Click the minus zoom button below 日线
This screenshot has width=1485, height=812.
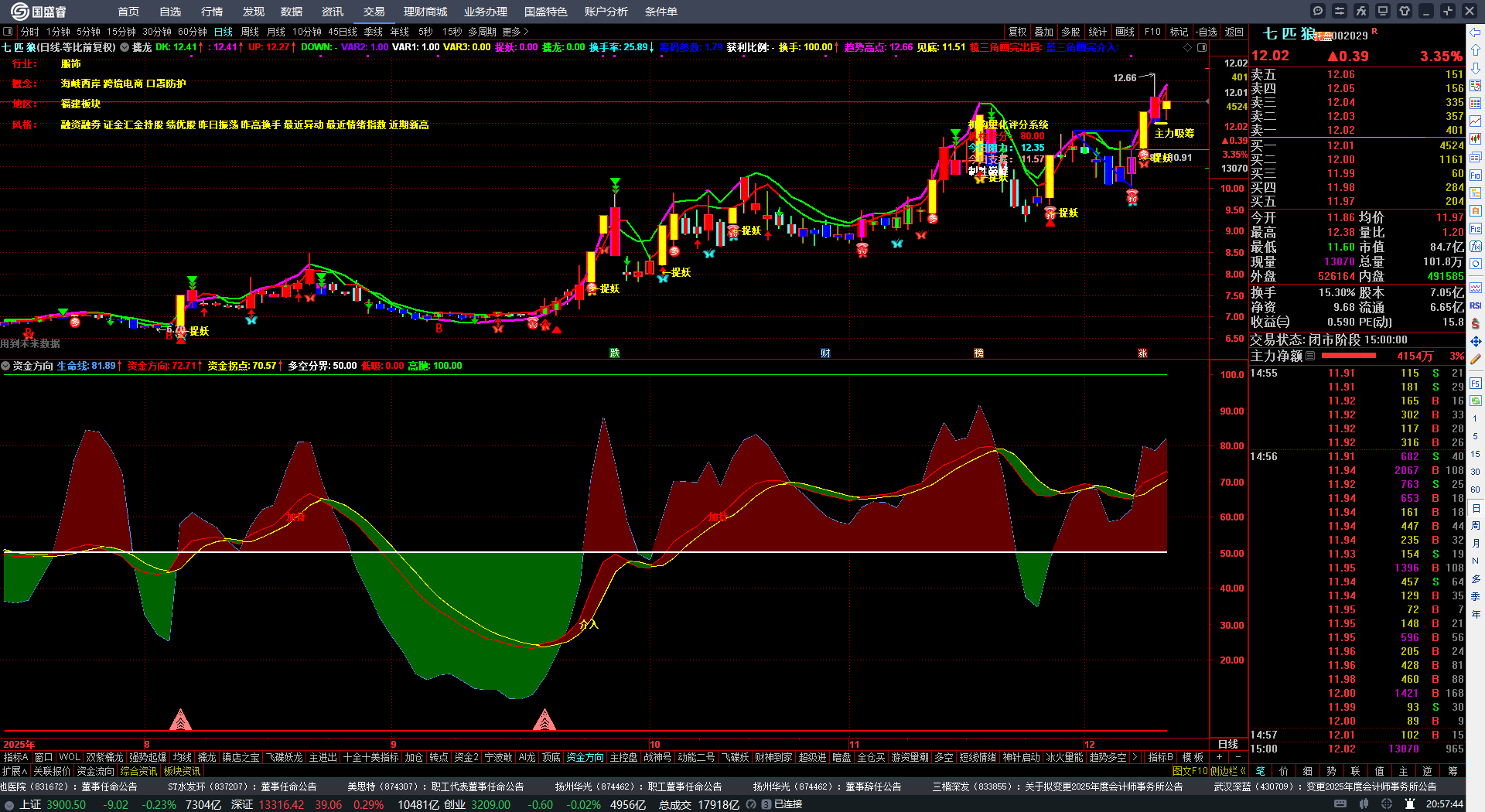pyautogui.click(x=1237, y=757)
